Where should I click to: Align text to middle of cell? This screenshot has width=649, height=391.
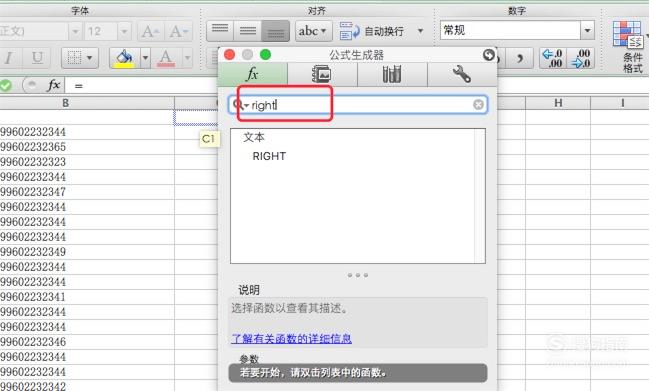click(248, 31)
